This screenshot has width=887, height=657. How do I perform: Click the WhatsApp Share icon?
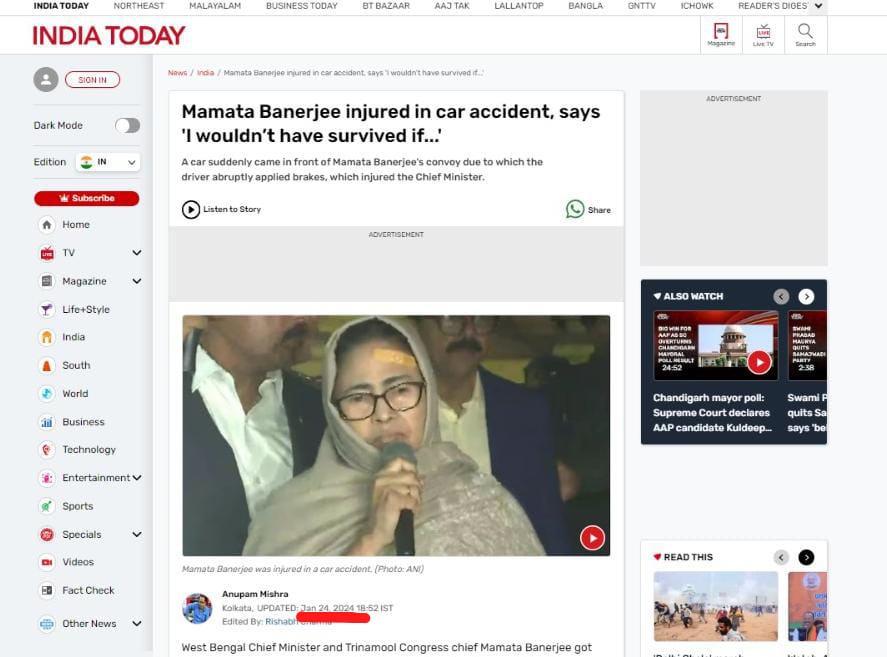(x=575, y=209)
